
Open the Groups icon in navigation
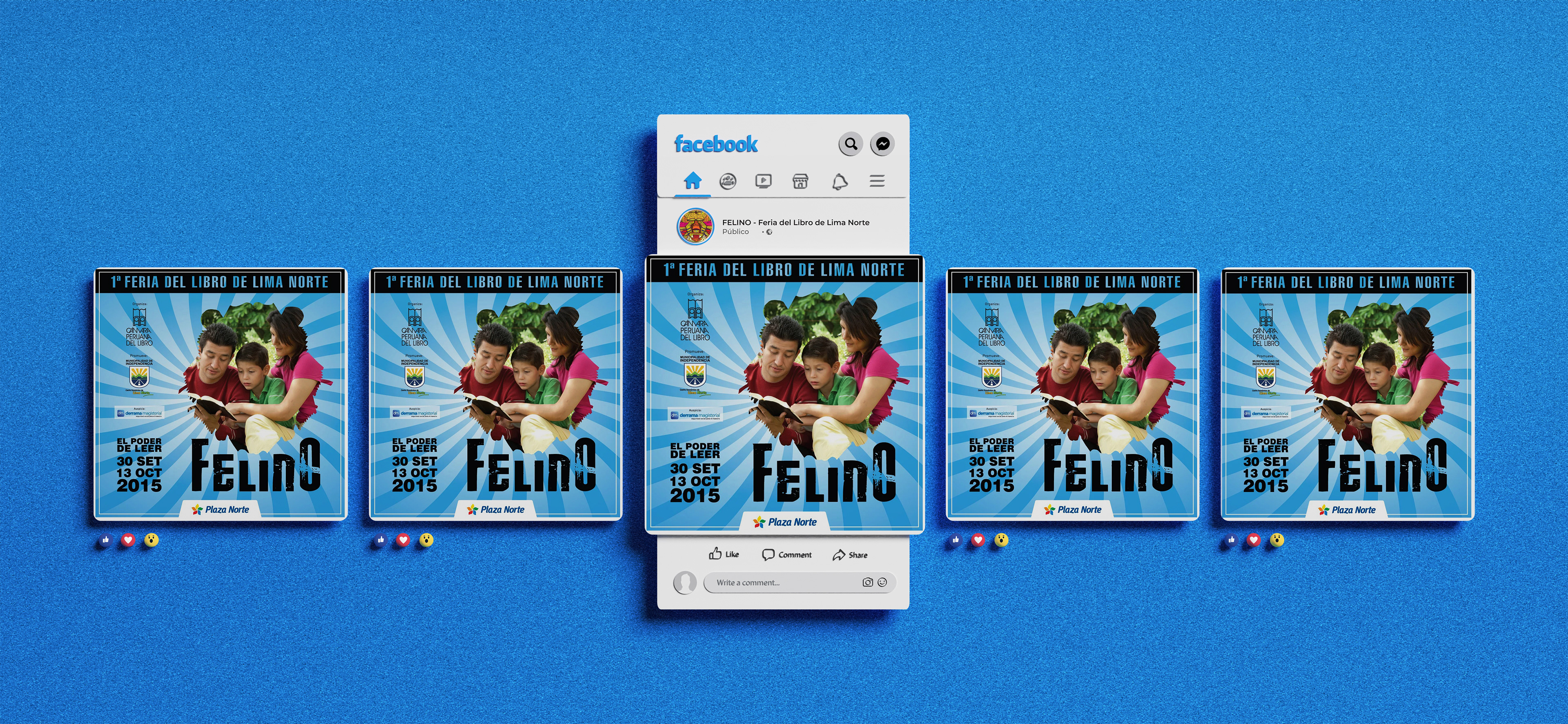[728, 181]
